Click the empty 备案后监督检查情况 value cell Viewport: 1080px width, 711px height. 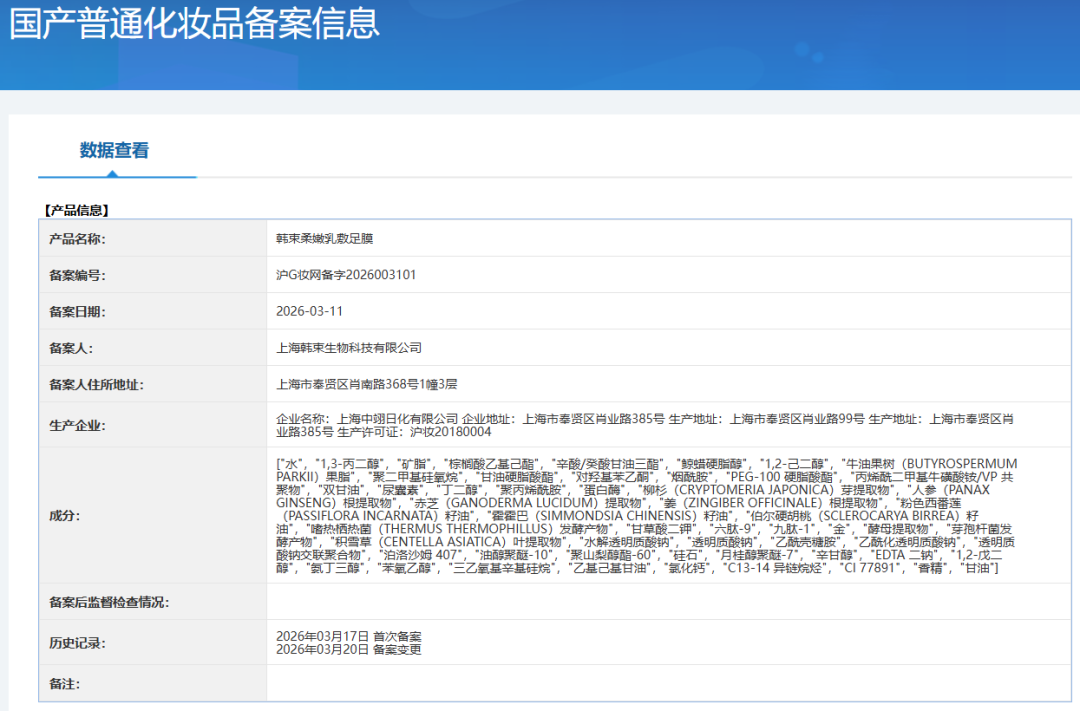(x=668, y=602)
